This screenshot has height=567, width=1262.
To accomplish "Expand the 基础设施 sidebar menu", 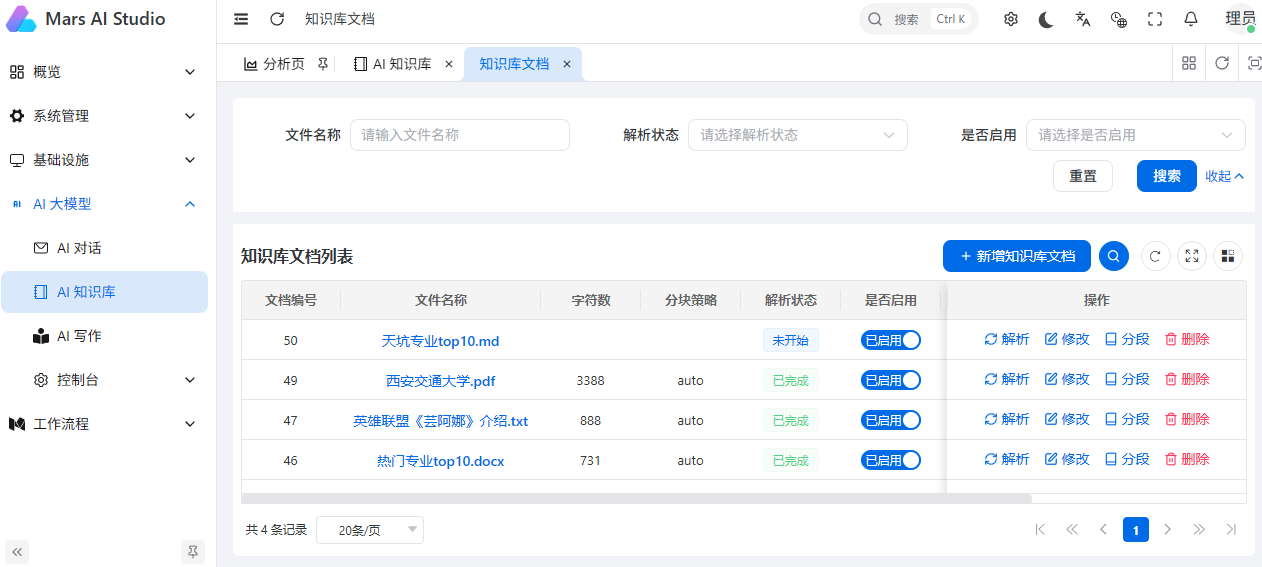I will (104, 160).
